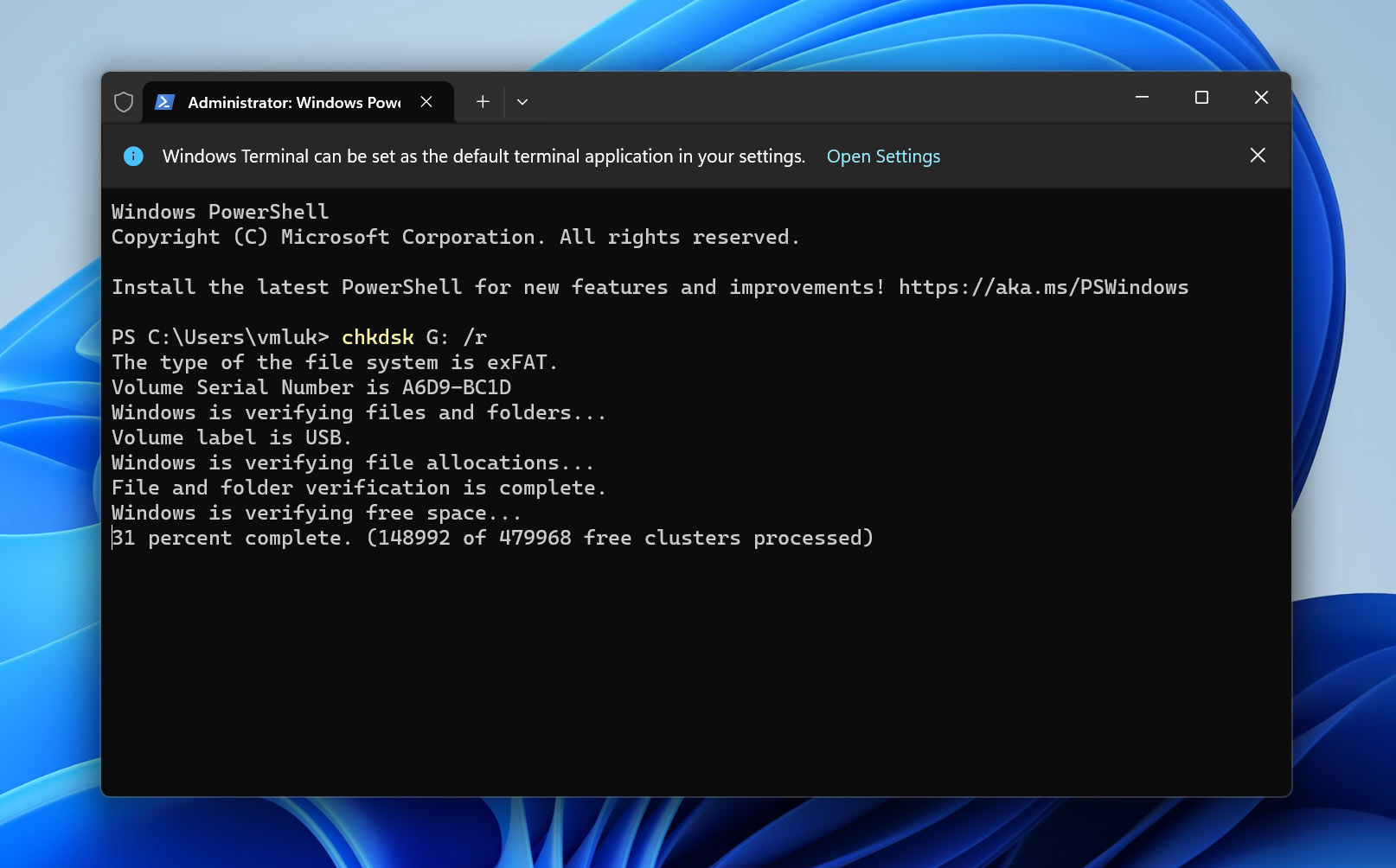Click the 'Volume Serial Number is A6D9-BC1D' line
1396x868 pixels.
click(x=311, y=387)
